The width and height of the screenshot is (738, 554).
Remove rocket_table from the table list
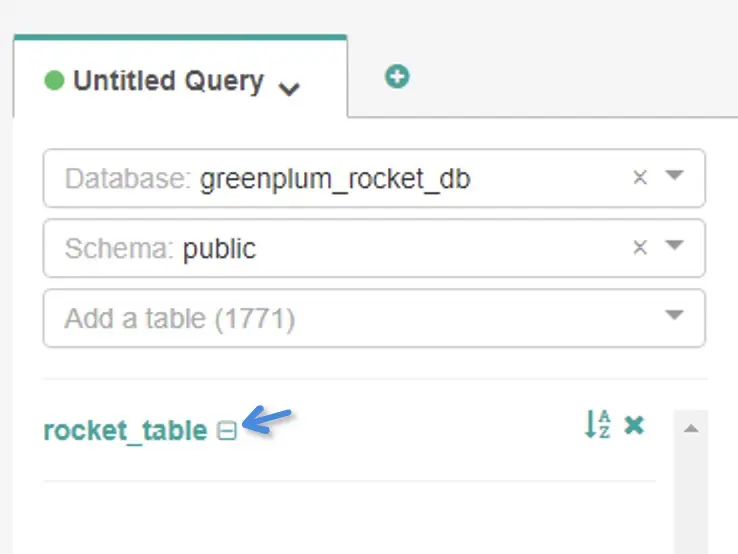click(634, 425)
